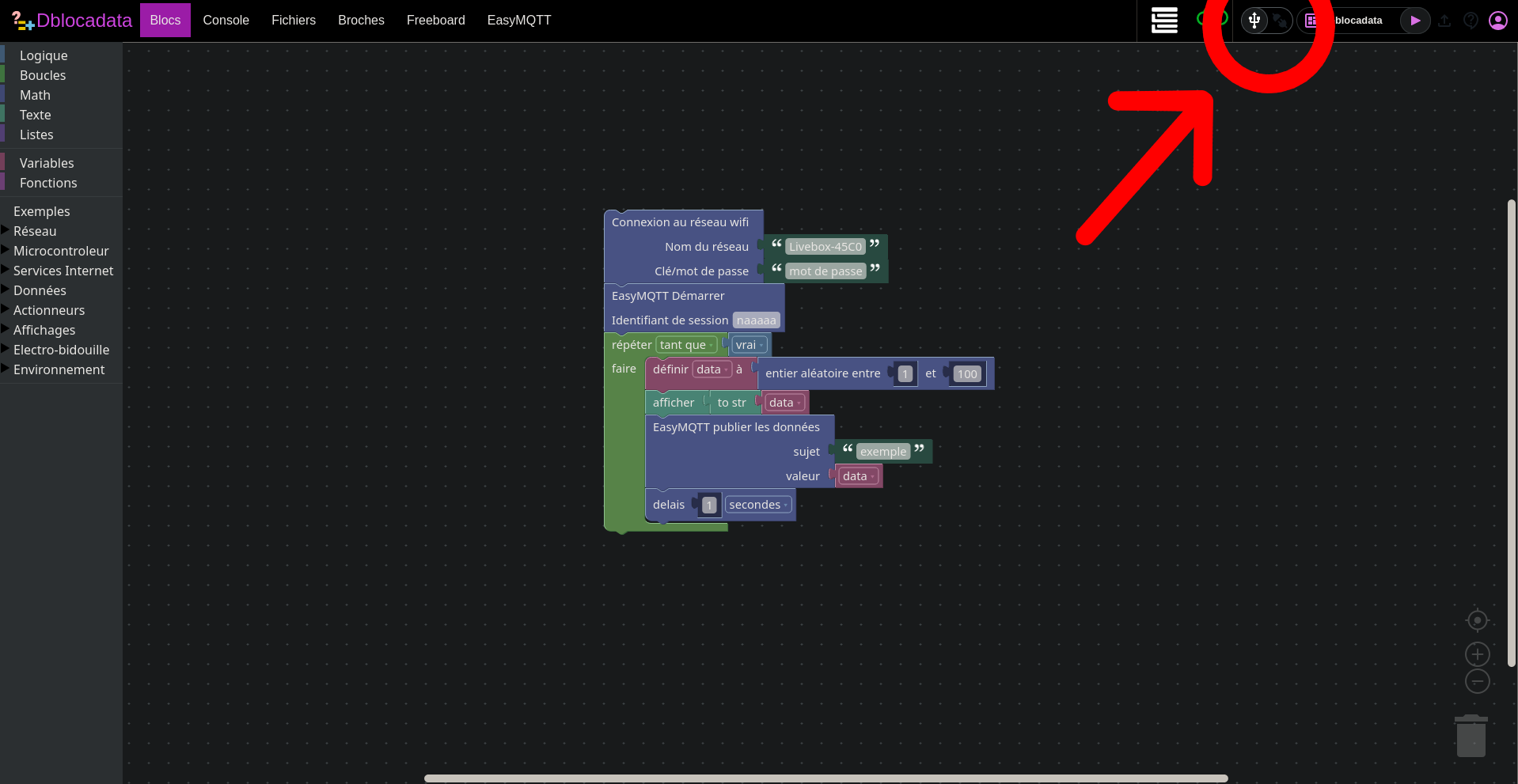Screen dimensions: 1518x784
Task: Open the EasyMQTT tab
Action: point(518,21)
